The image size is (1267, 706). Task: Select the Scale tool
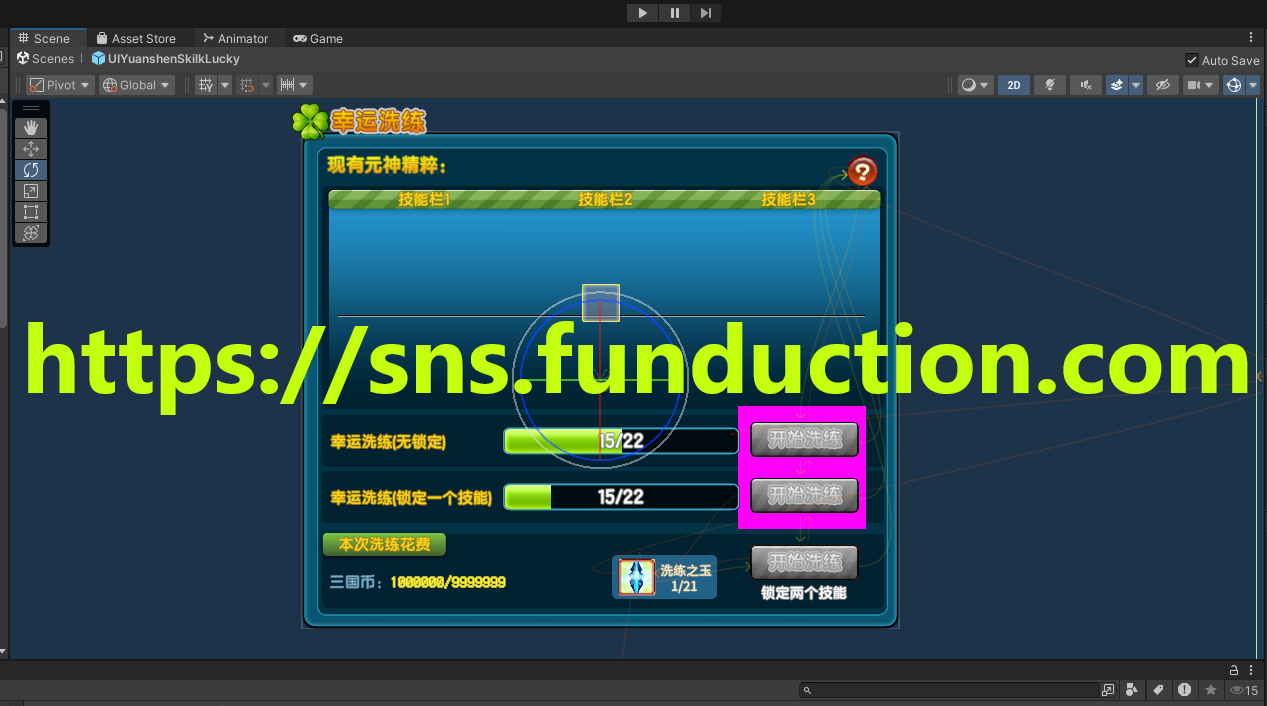tap(30, 191)
